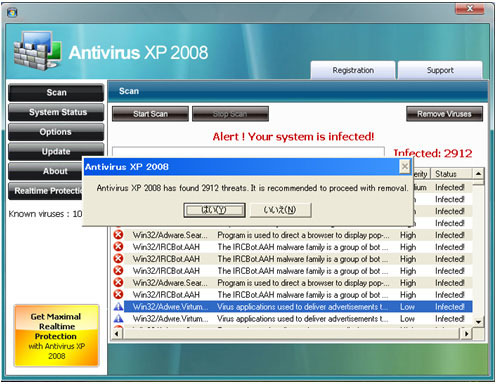Click the scroll down arrow of the threat list

[478, 322]
